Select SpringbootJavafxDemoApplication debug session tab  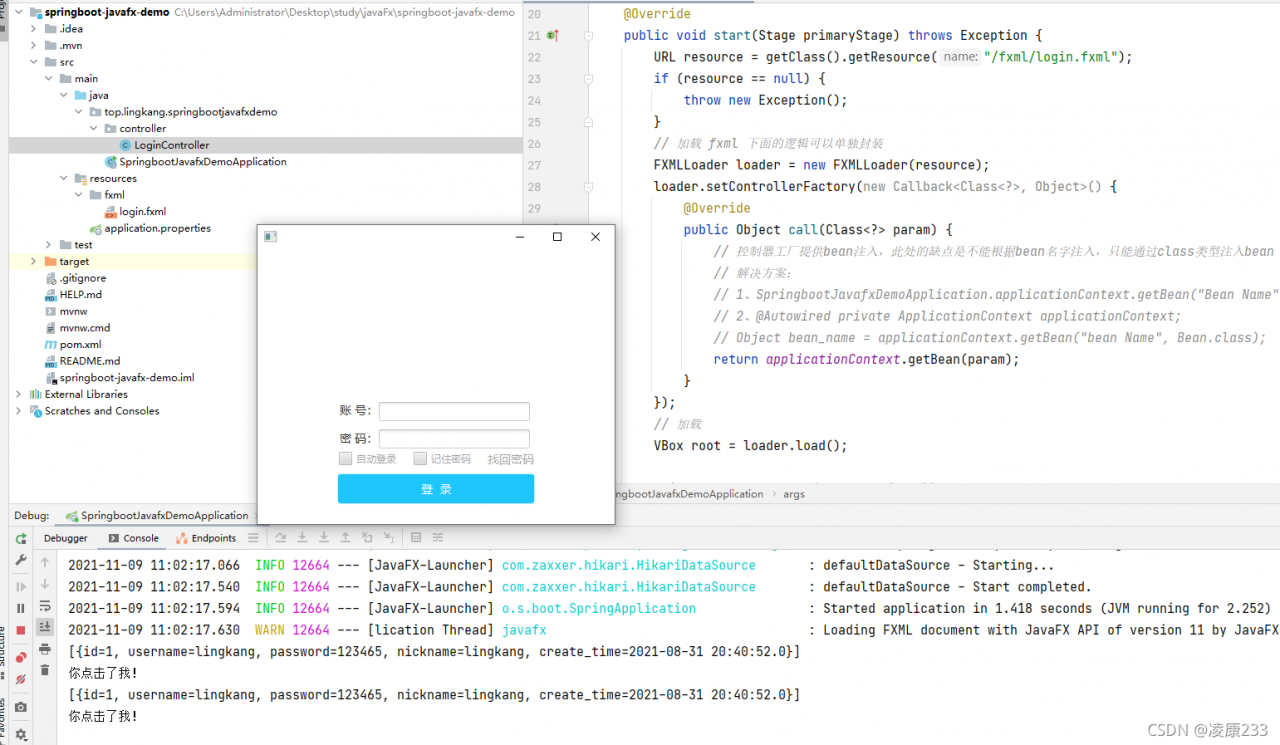[157, 516]
